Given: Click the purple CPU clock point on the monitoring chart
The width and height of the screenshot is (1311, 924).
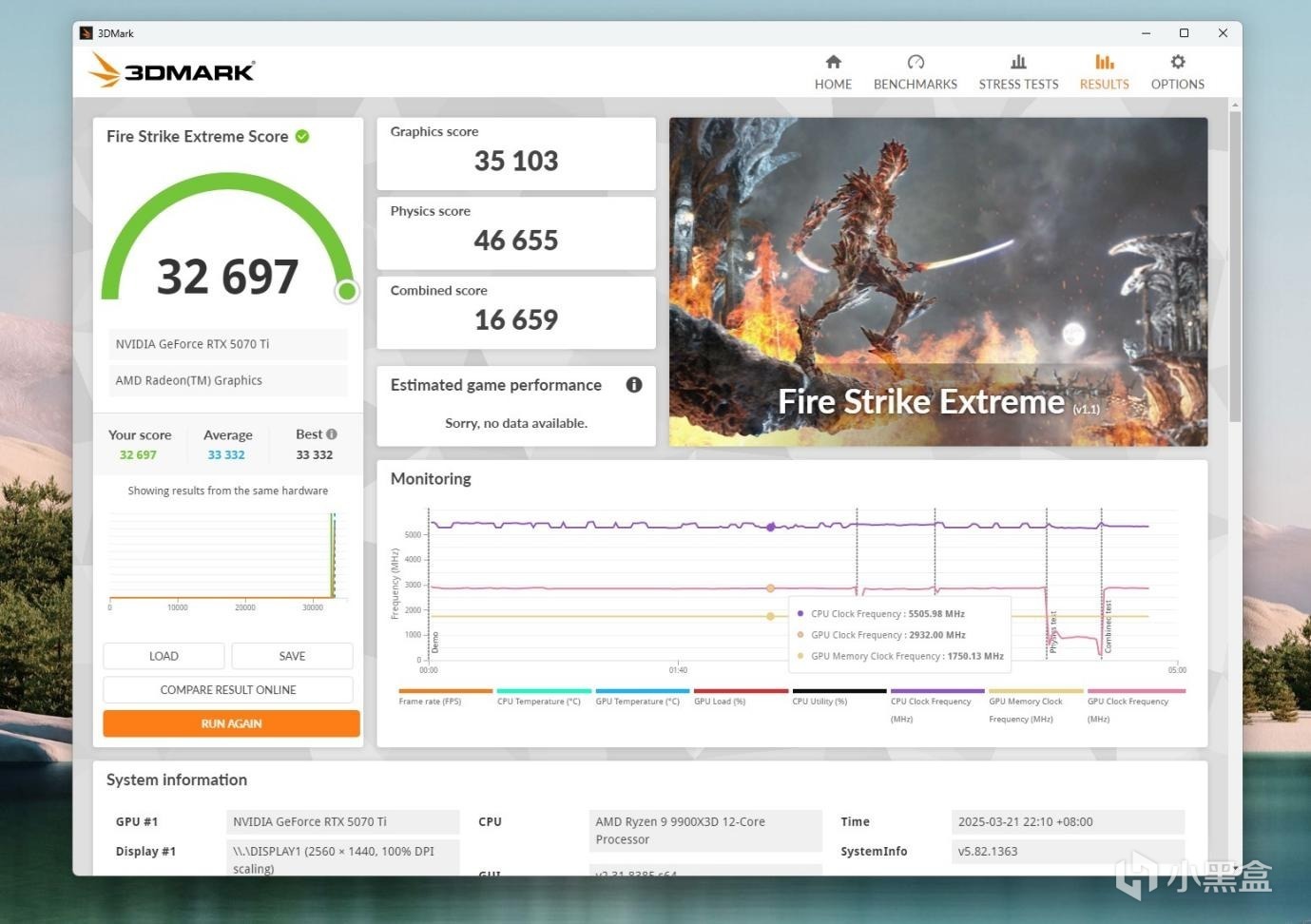Looking at the screenshot, I should pyautogui.click(x=771, y=527).
